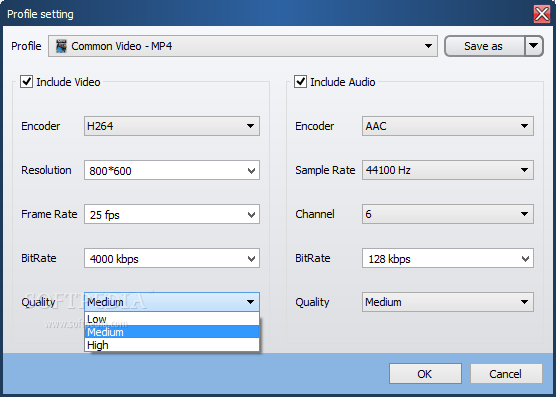Viewport: 556px width, 397px height.
Task: Open the Sample Rate 44100 Hz dropdown
Action: click(x=447, y=170)
